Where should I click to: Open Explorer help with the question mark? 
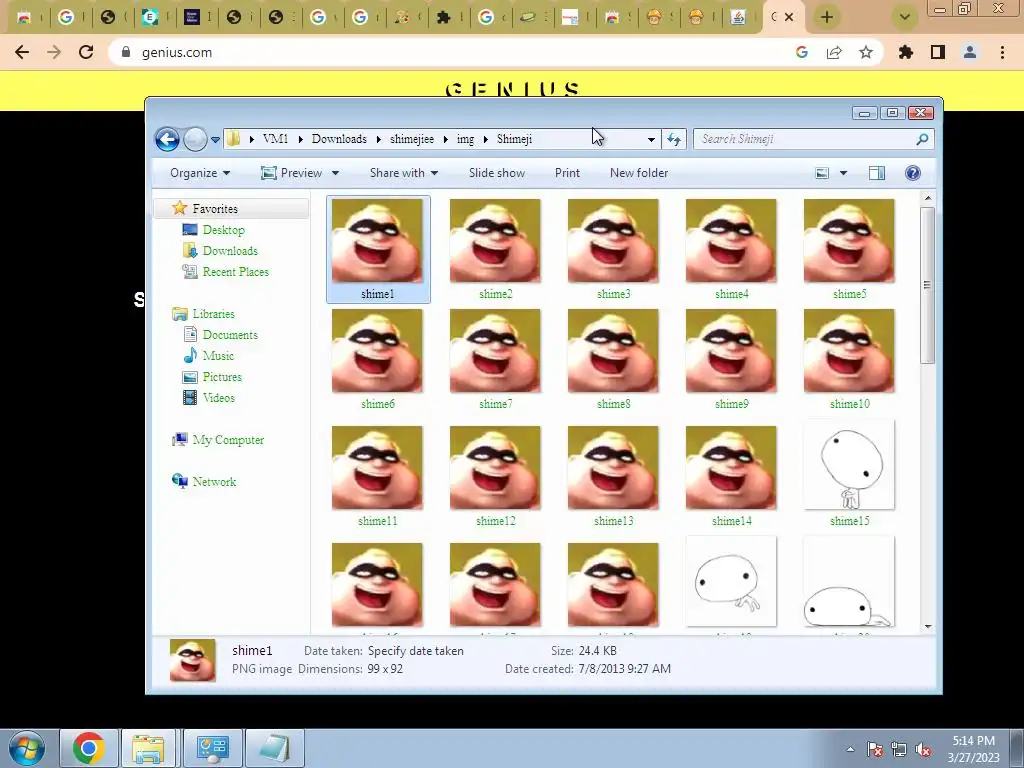[x=912, y=173]
